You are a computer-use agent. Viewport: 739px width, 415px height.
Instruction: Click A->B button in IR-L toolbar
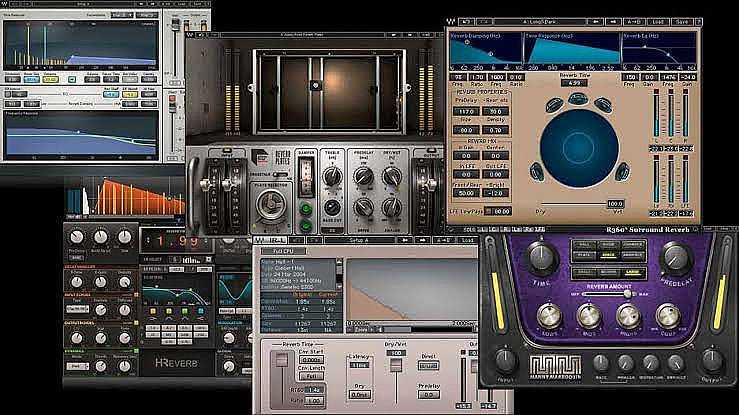443,240
